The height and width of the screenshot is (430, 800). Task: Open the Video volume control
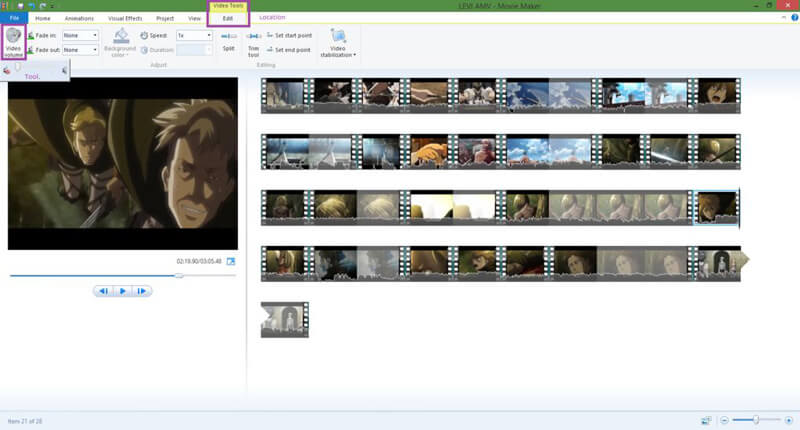13,42
